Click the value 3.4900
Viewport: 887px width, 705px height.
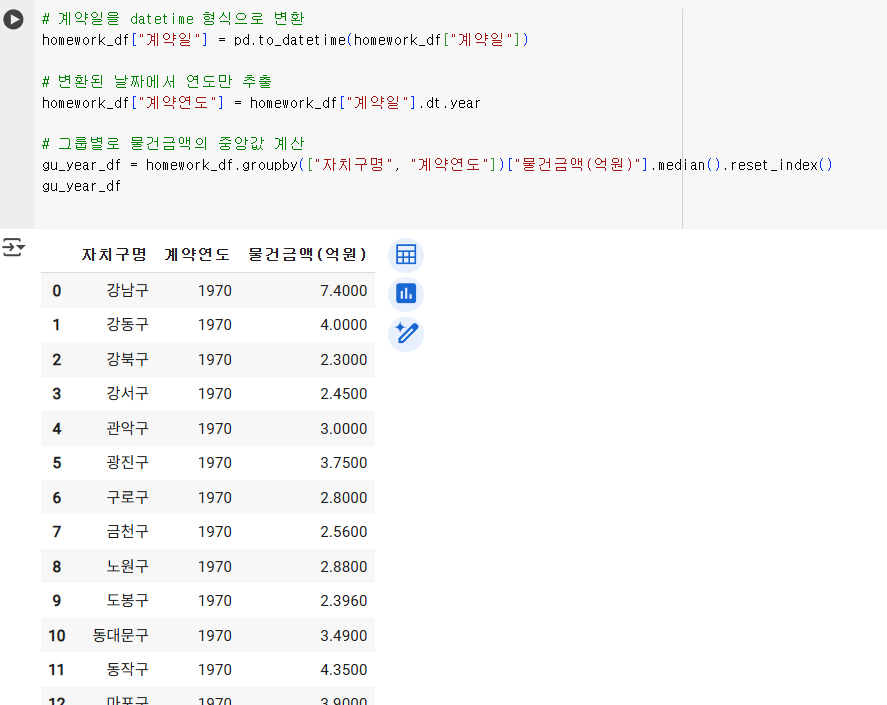(343, 636)
